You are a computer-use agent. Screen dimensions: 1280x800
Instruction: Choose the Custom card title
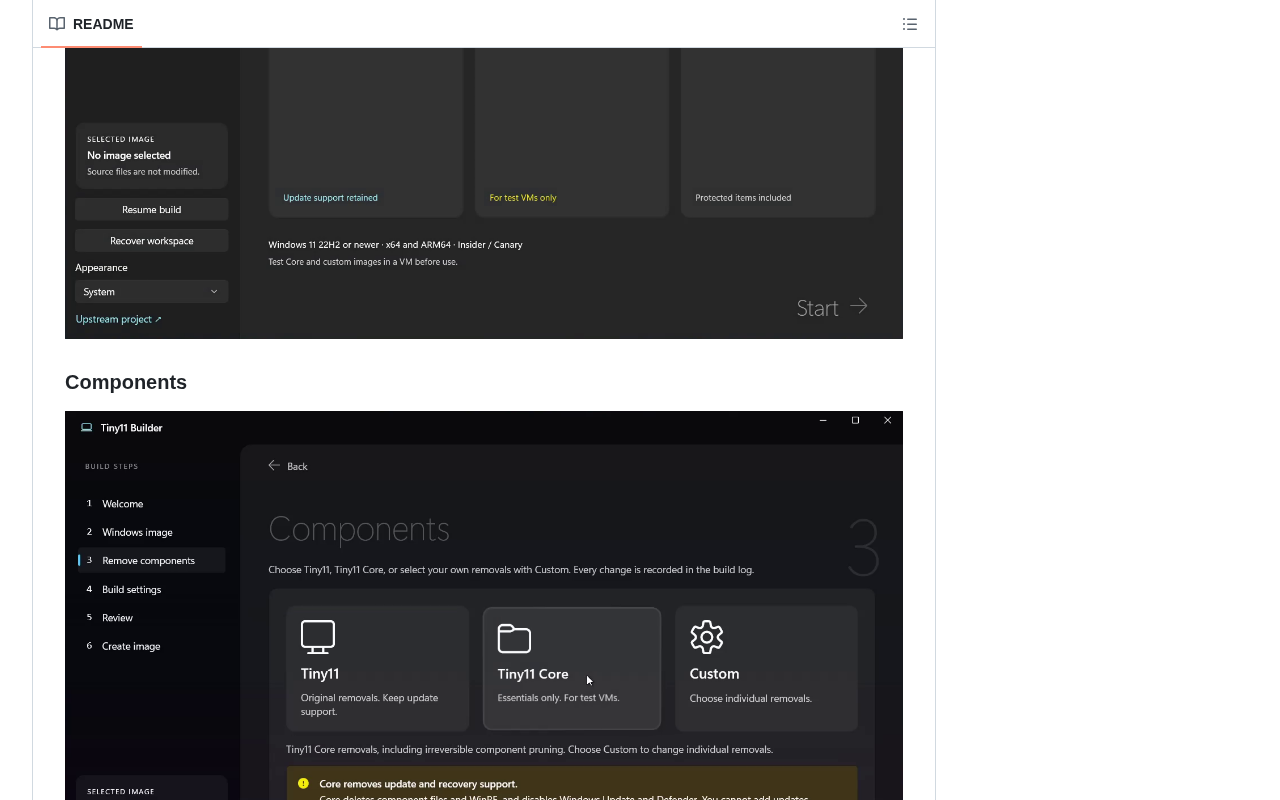pyautogui.click(x=715, y=674)
